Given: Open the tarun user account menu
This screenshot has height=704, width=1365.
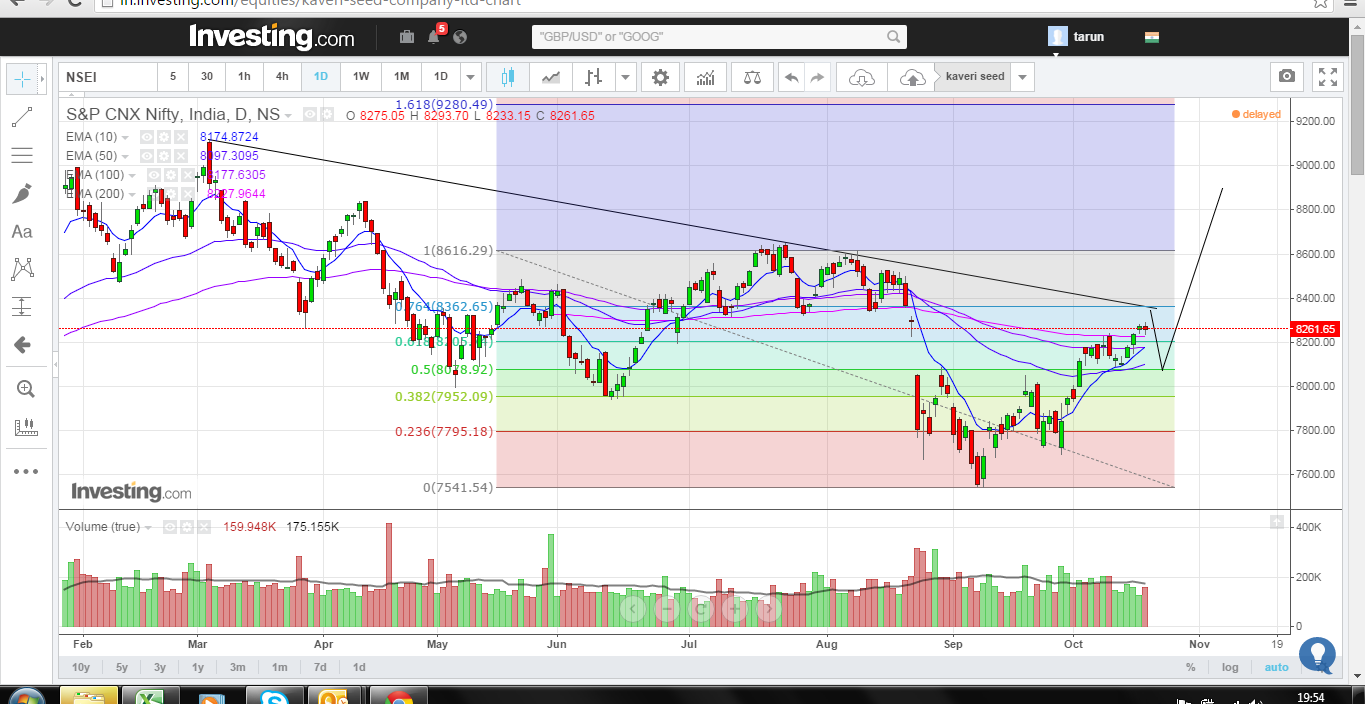Looking at the screenshot, I should [x=1077, y=37].
